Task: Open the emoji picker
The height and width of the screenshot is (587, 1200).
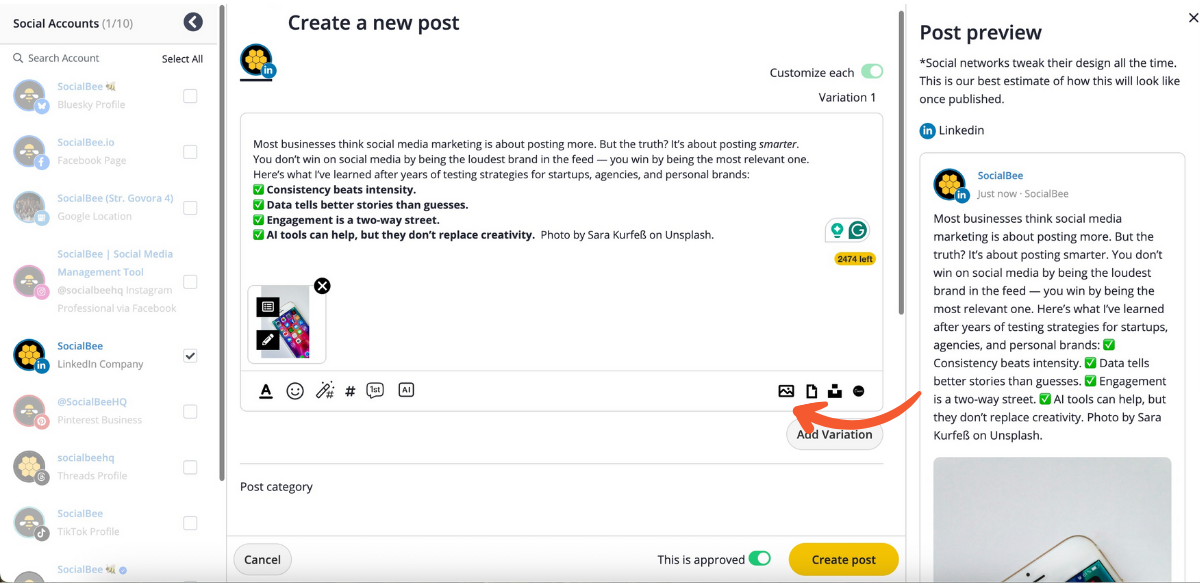Action: pyautogui.click(x=295, y=391)
